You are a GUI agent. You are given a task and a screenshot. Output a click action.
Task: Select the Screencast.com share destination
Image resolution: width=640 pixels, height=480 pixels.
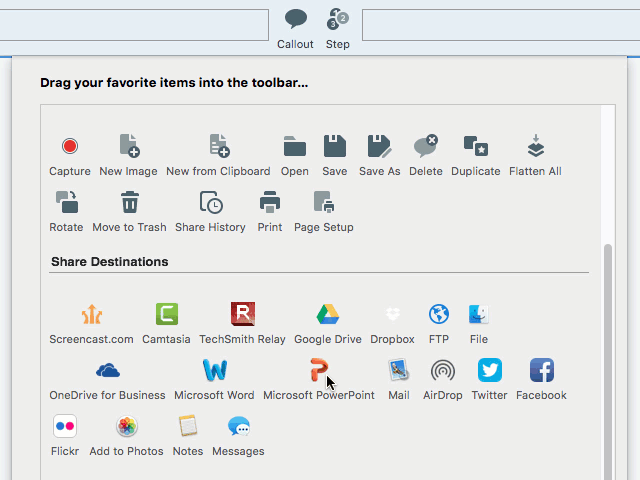[92, 314]
